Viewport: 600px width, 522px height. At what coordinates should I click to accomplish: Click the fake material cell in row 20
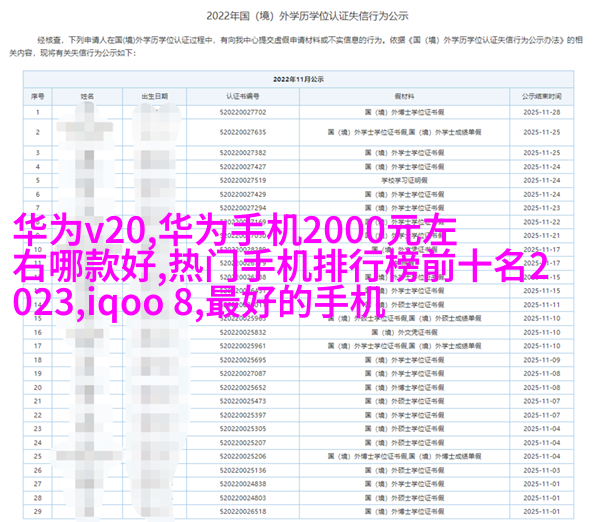point(404,387)
